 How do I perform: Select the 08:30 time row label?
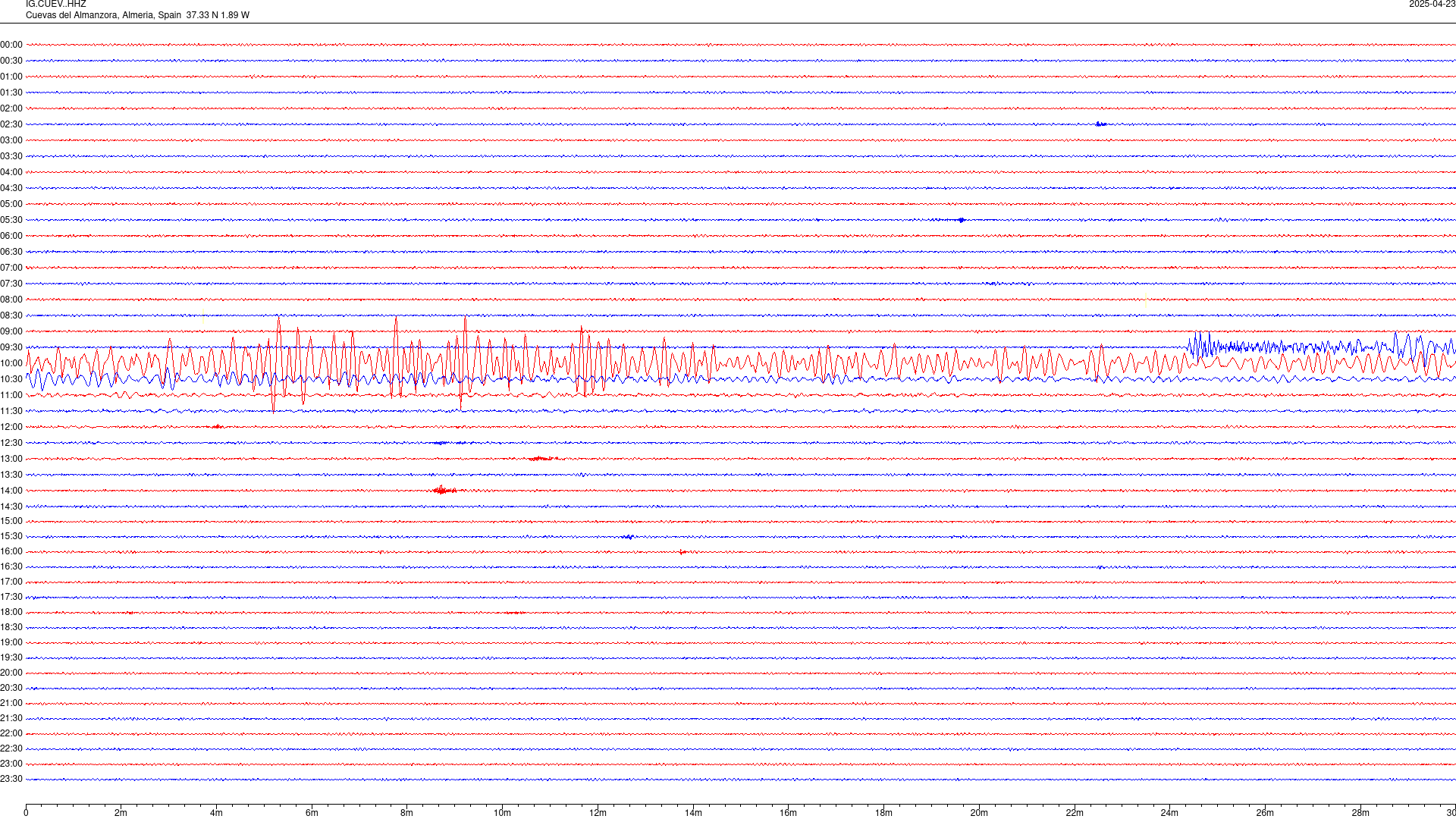coord(11,315)
